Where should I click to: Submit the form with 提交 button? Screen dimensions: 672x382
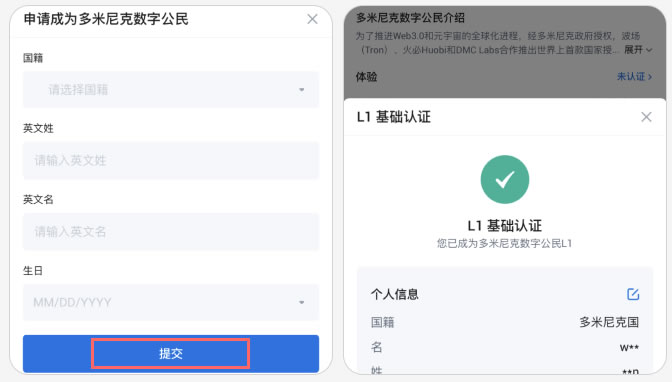tap(171, 354)
